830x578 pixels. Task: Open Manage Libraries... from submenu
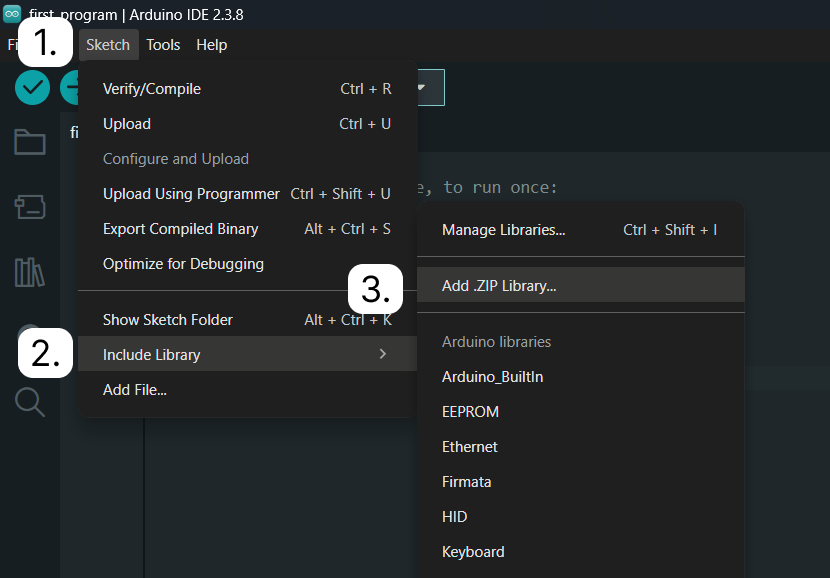(581, 230)
